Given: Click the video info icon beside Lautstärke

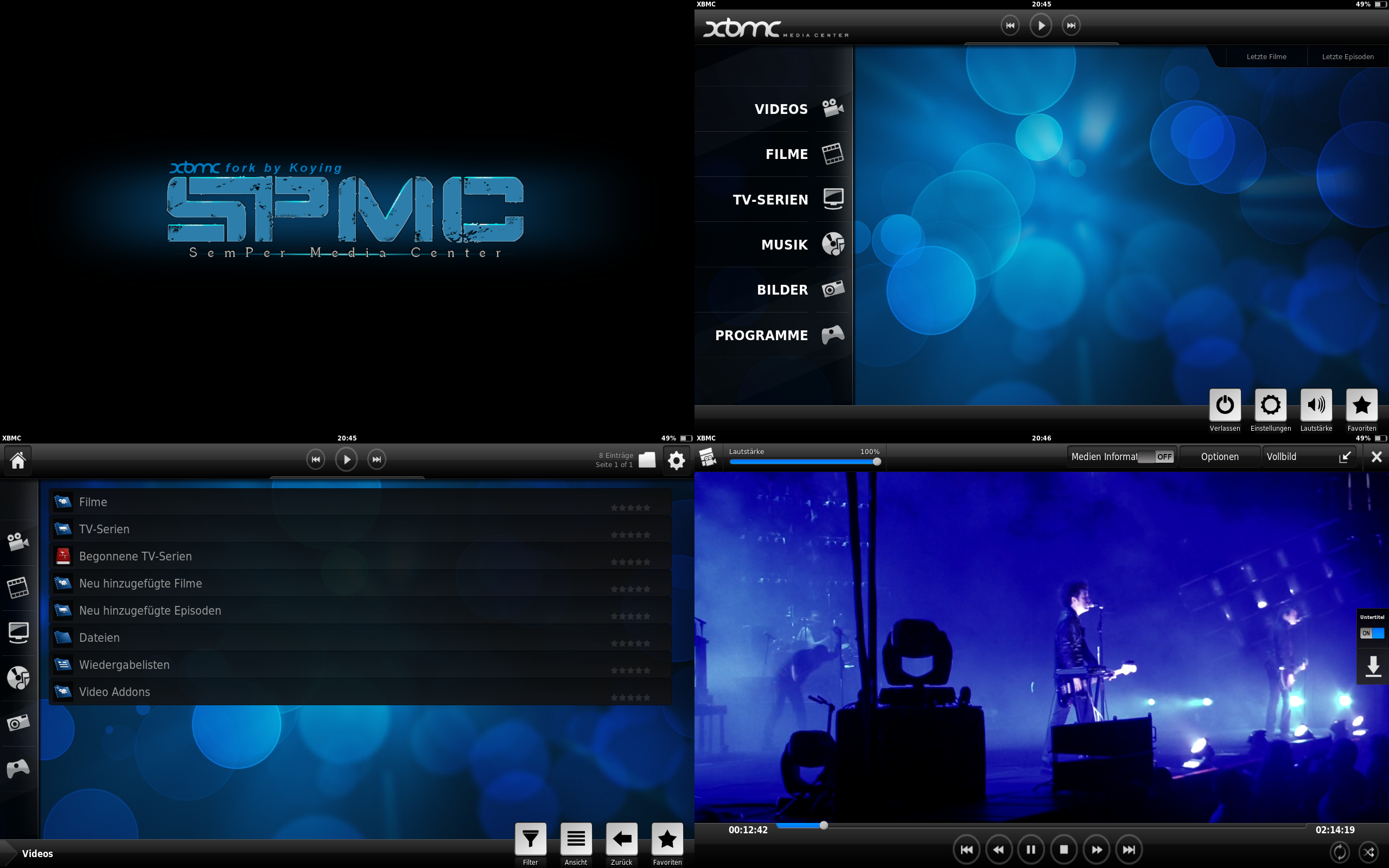Looking at the screenshot, I should tap(708, 457).
